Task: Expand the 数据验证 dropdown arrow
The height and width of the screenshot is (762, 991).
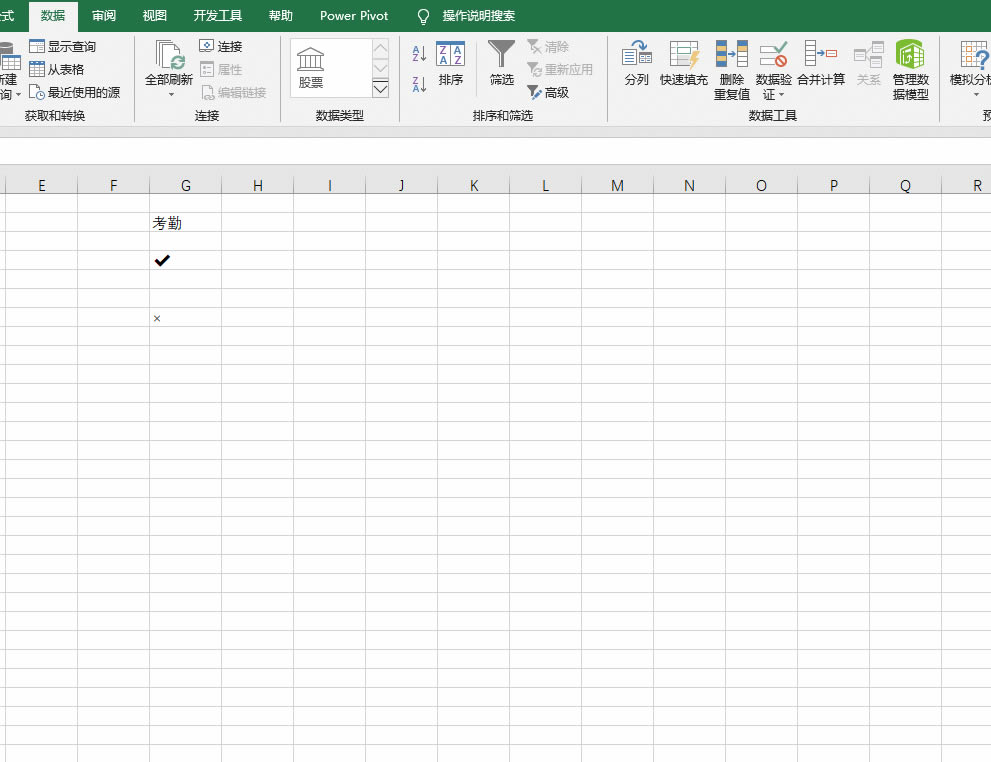Action: (782, 95)
